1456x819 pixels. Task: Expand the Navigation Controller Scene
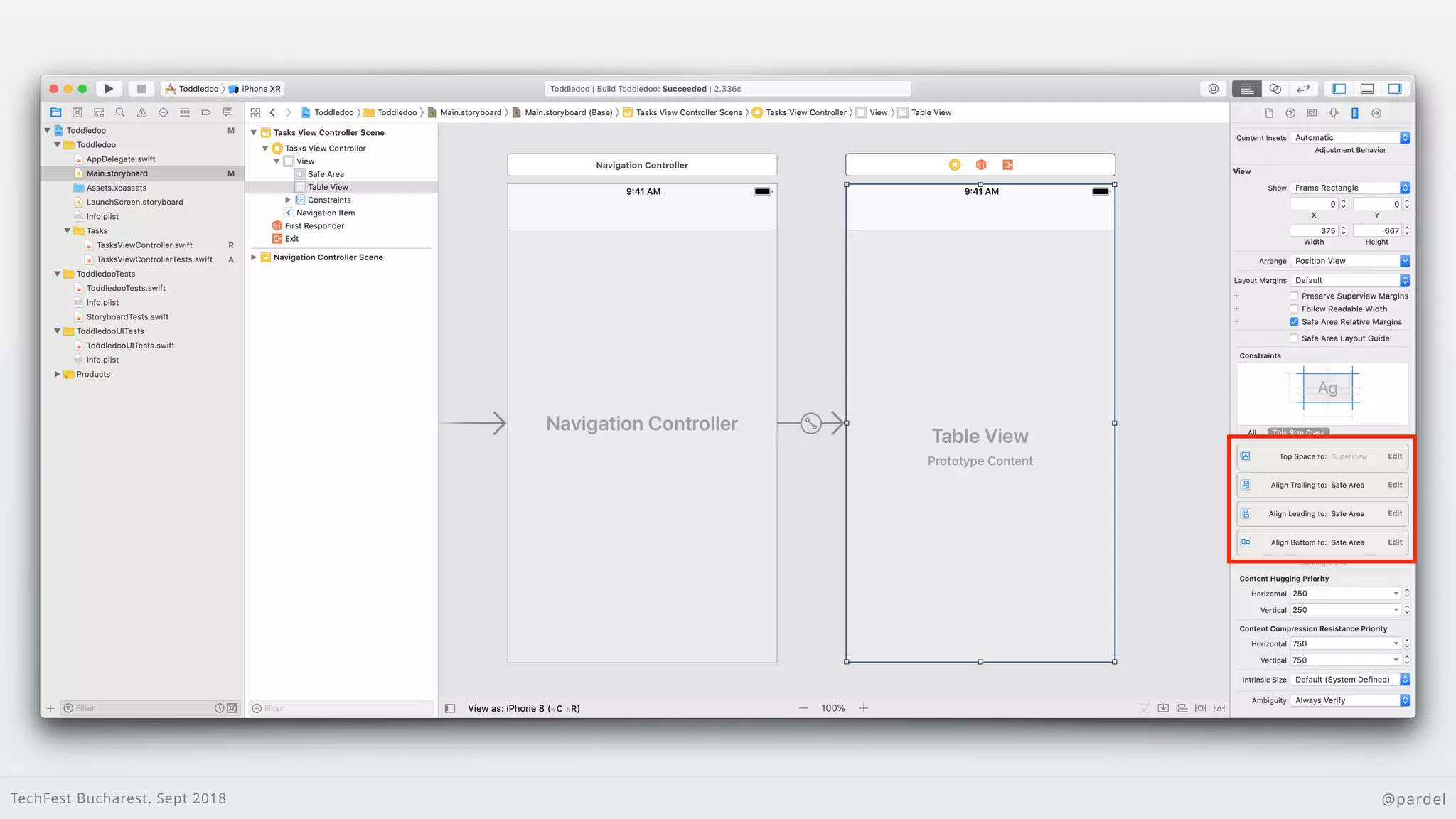click(254, 257)
